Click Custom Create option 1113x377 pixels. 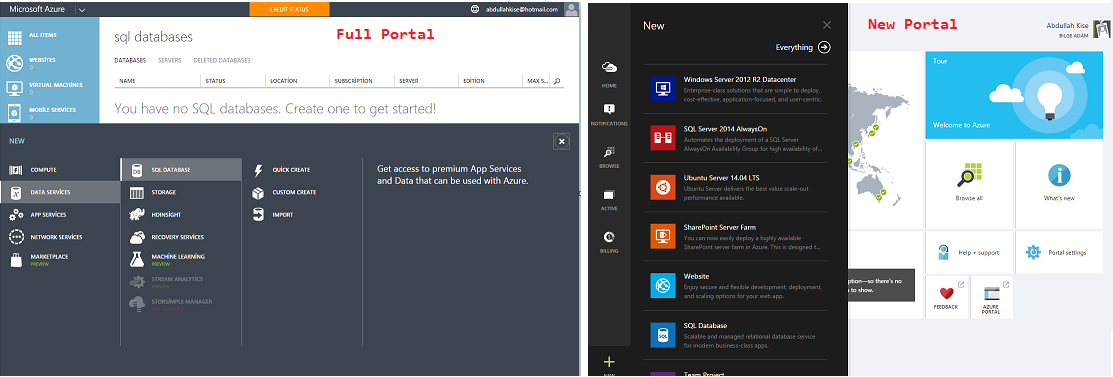point(285,192)
